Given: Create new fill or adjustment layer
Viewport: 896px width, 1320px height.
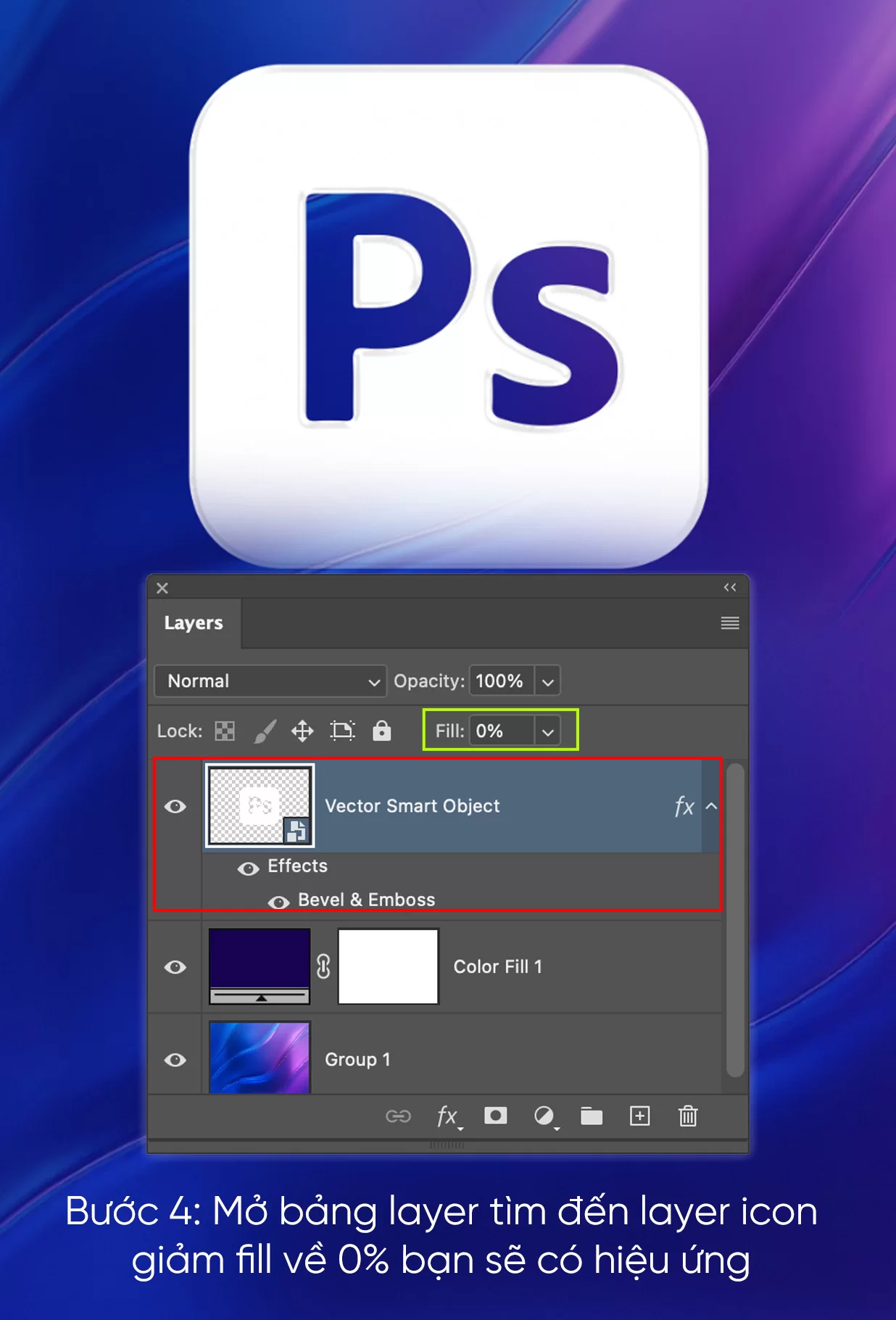Looking at the screenshot, I should [x=544, y=1116].
